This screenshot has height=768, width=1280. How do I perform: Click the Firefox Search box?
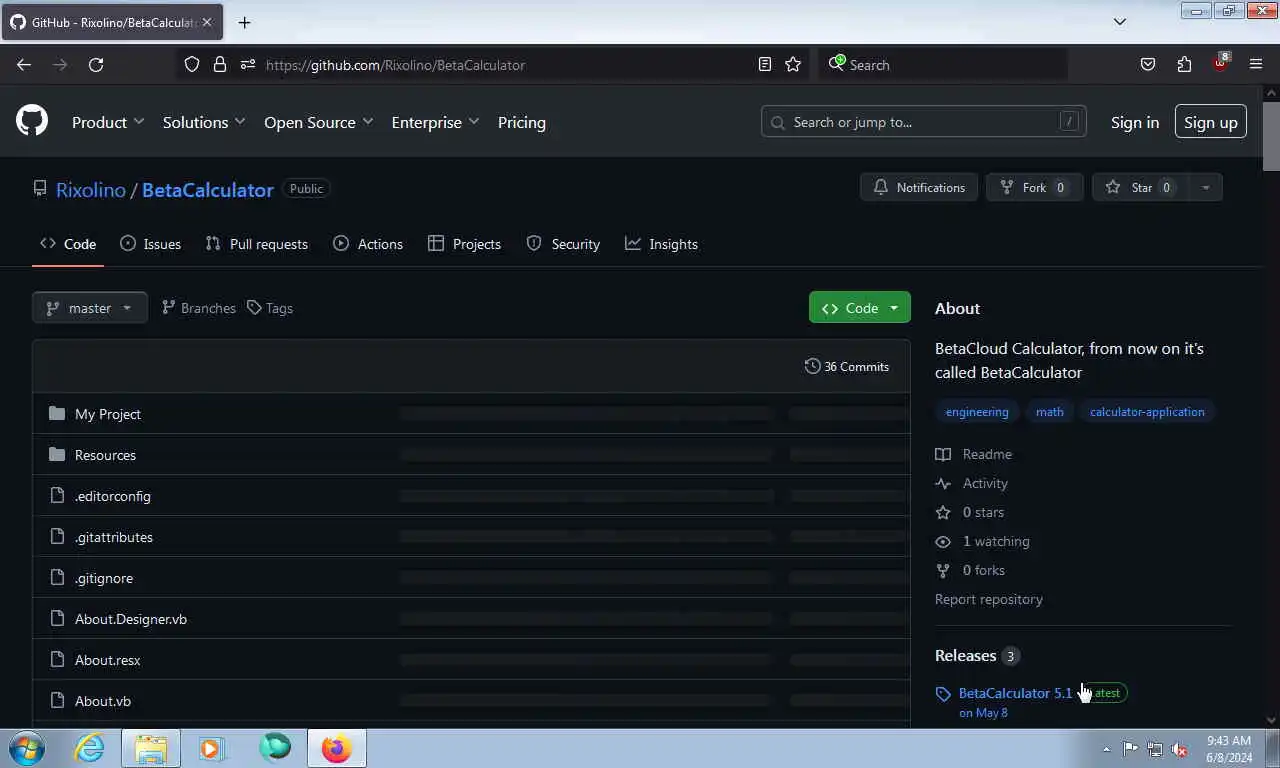pyautogui.click(x=943, y=64)
